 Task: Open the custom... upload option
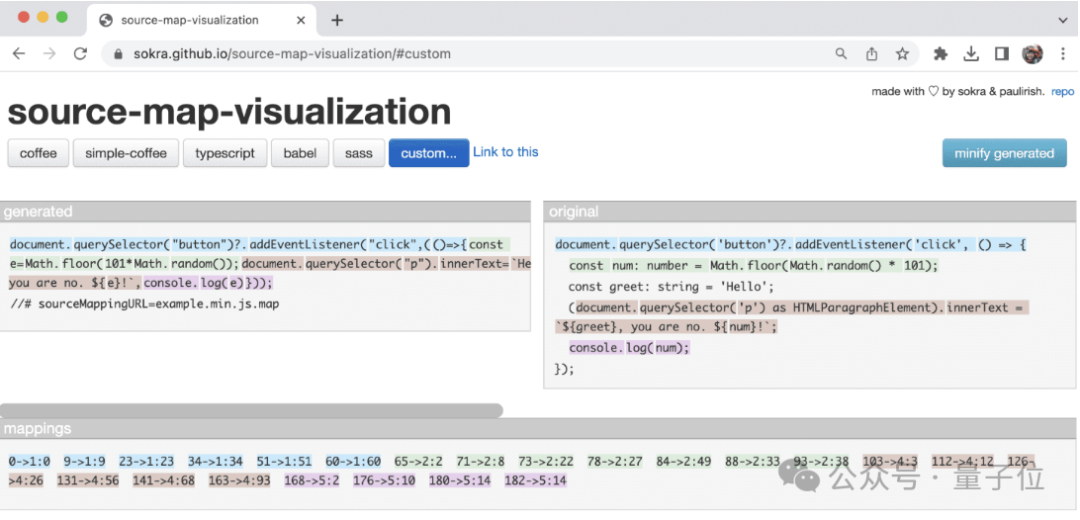point(428,153)
